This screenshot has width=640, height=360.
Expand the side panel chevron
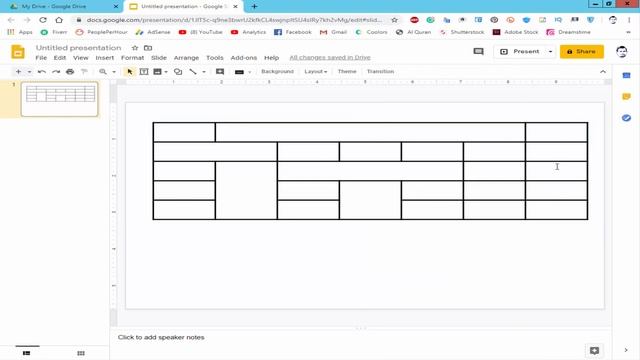pos(626,350)
